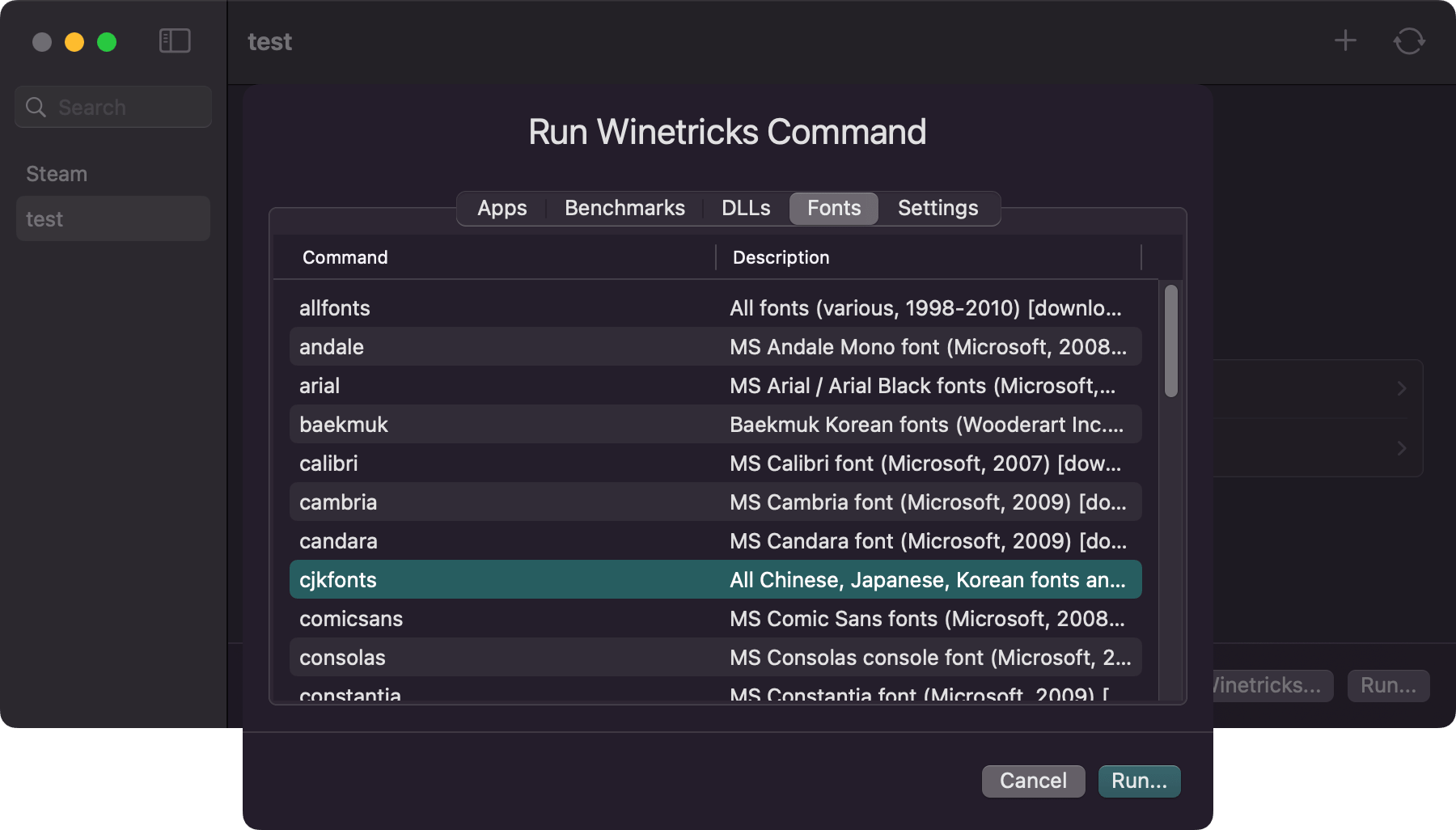This screenshot has height=830, width=1456.
Task: Select the allfonts command row
Action: [716, 308]
